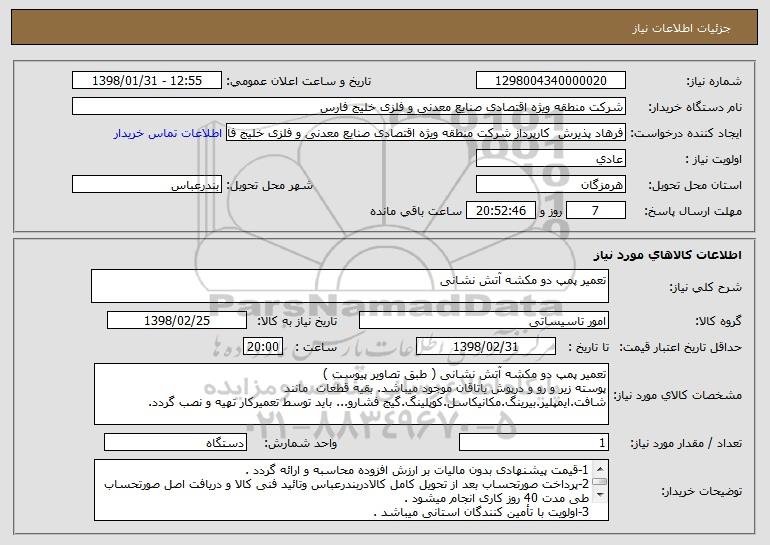Click the buyer notes text area
Screen dimensions: 770x545
click(351, 490)
